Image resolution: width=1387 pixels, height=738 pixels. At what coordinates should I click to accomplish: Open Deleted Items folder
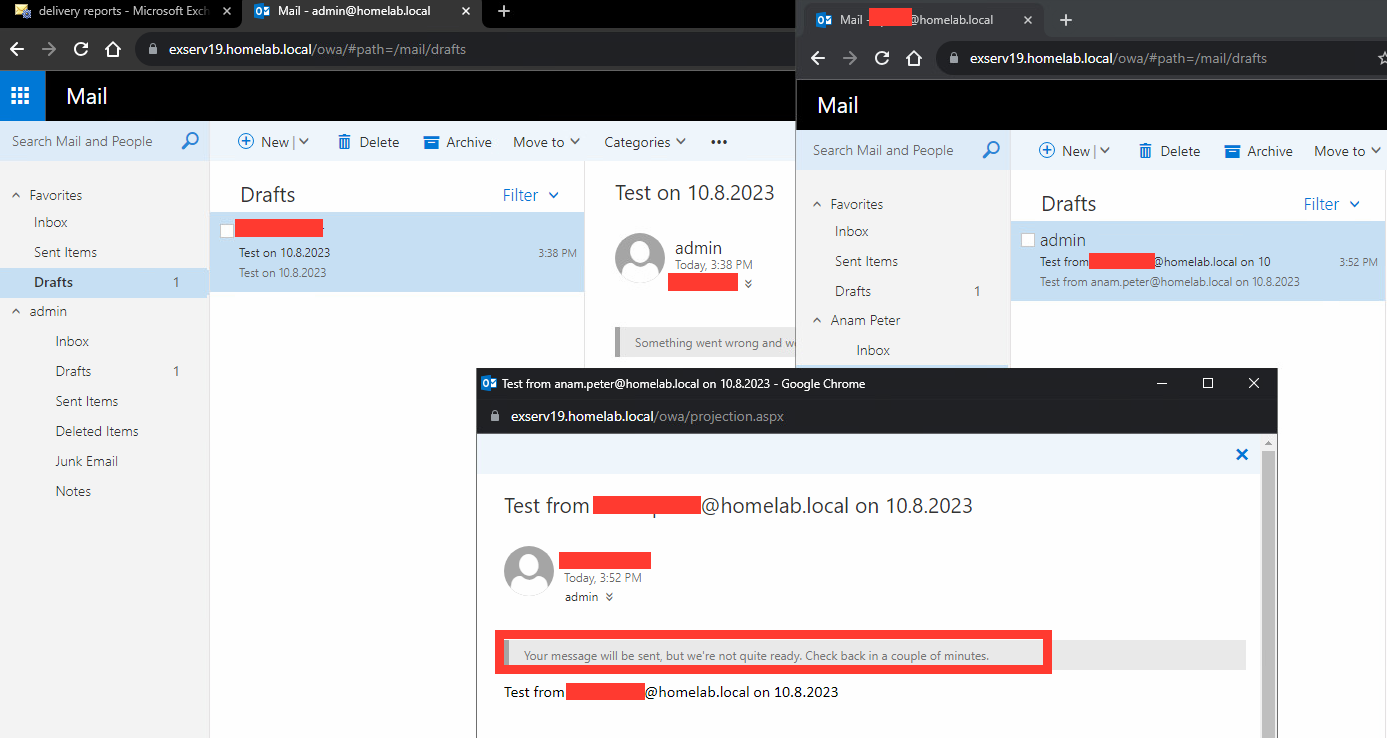pos(97,431)
